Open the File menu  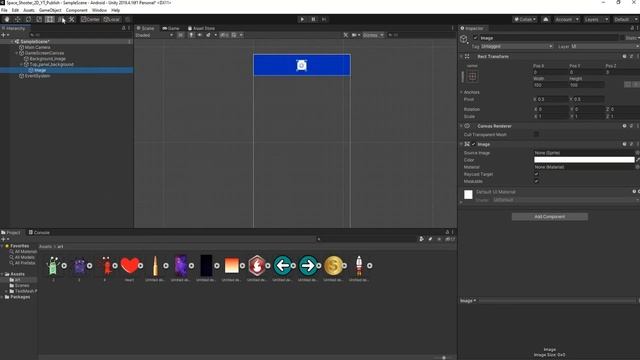pos(4,10)
